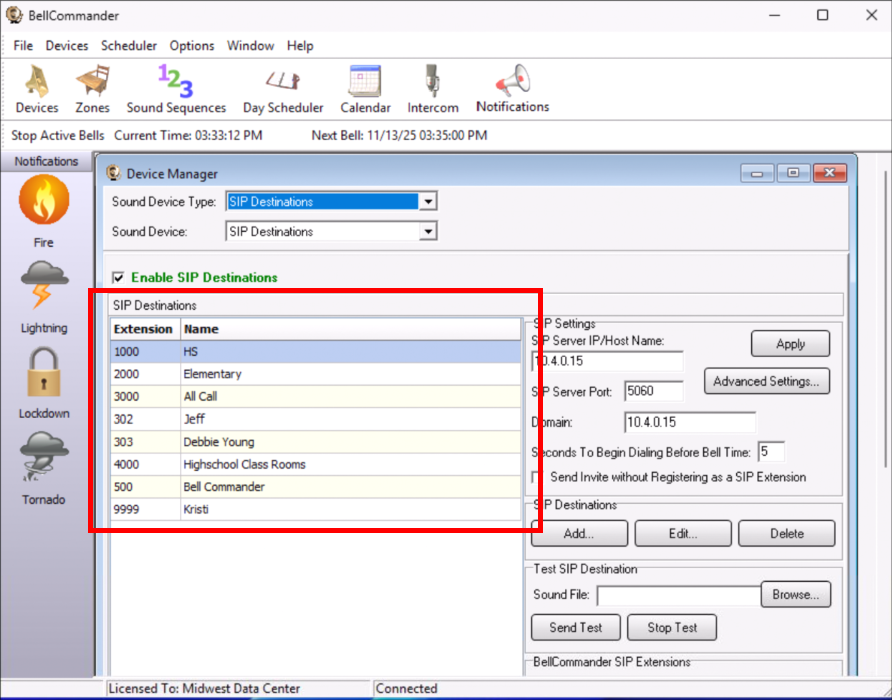The width and height of the screenshot is (893, 700).
Task: Uncheck Enable SIP Destinations checkbox
Action: click(x=118, y=278)
